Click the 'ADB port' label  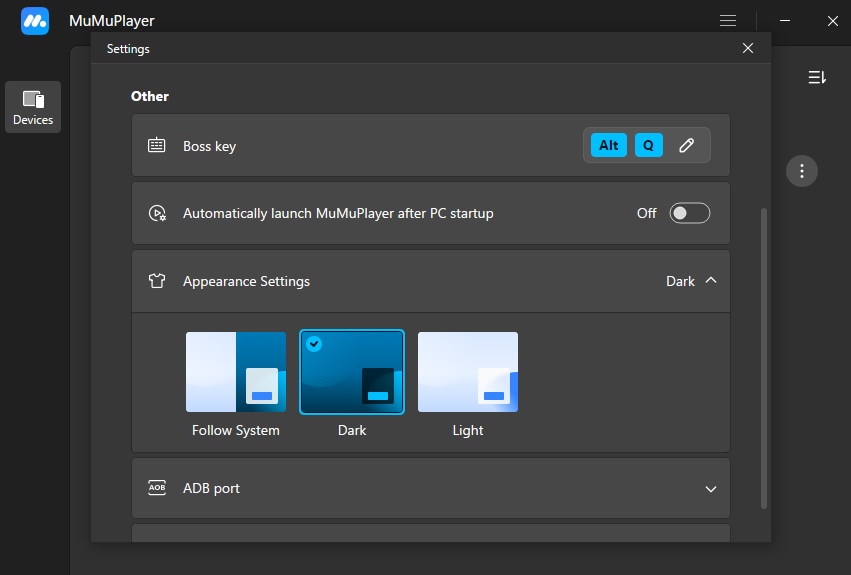pos(211,489)
